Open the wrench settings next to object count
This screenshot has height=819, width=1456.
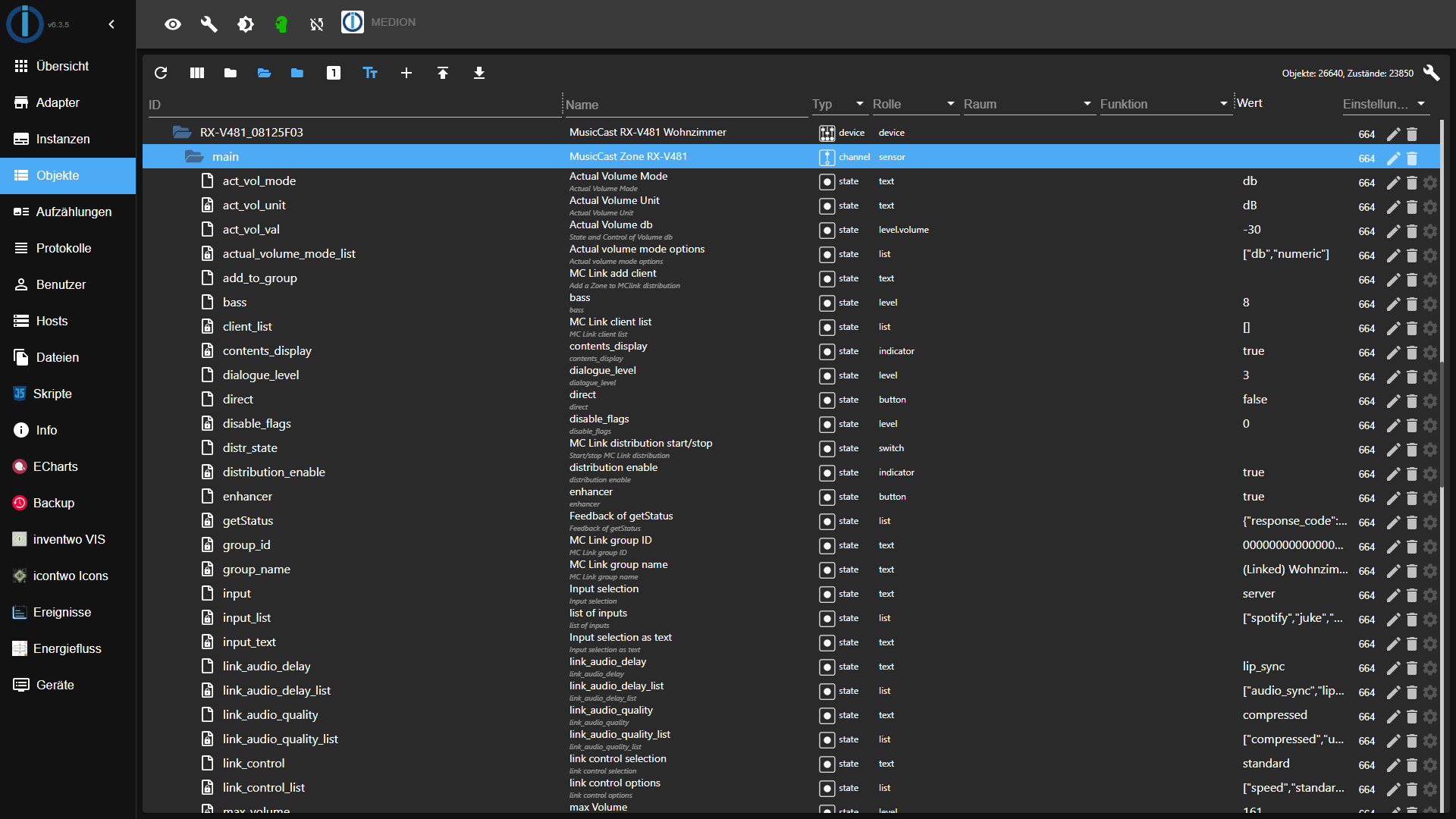(x=1432, y=73)
